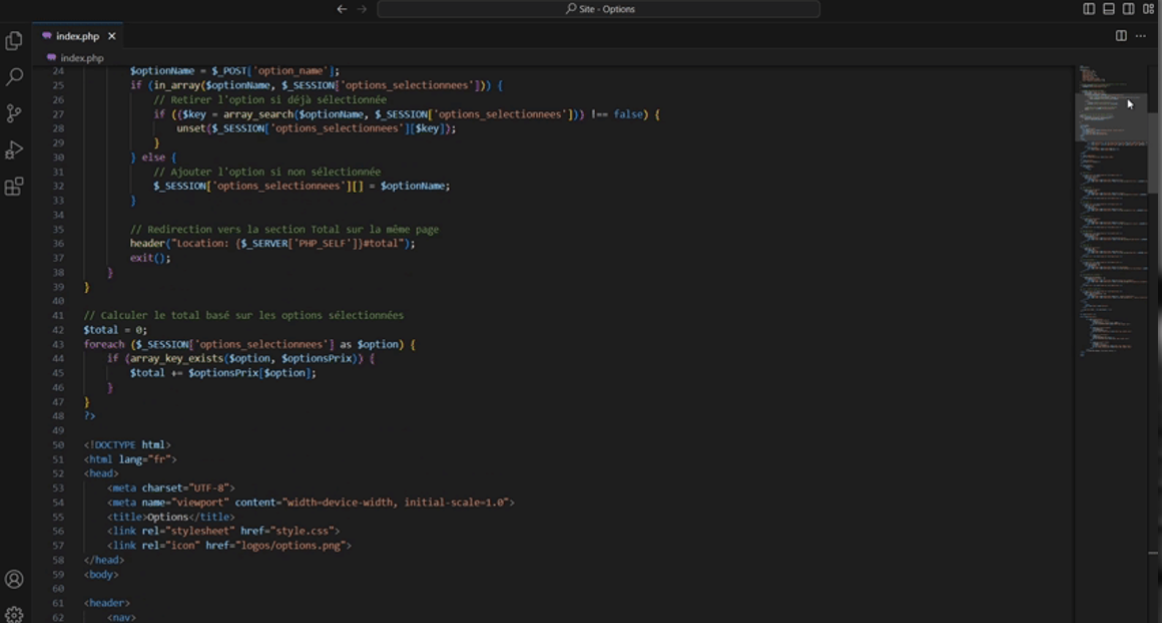
Task: Split the editor to the right
Action: [1121, 36]
